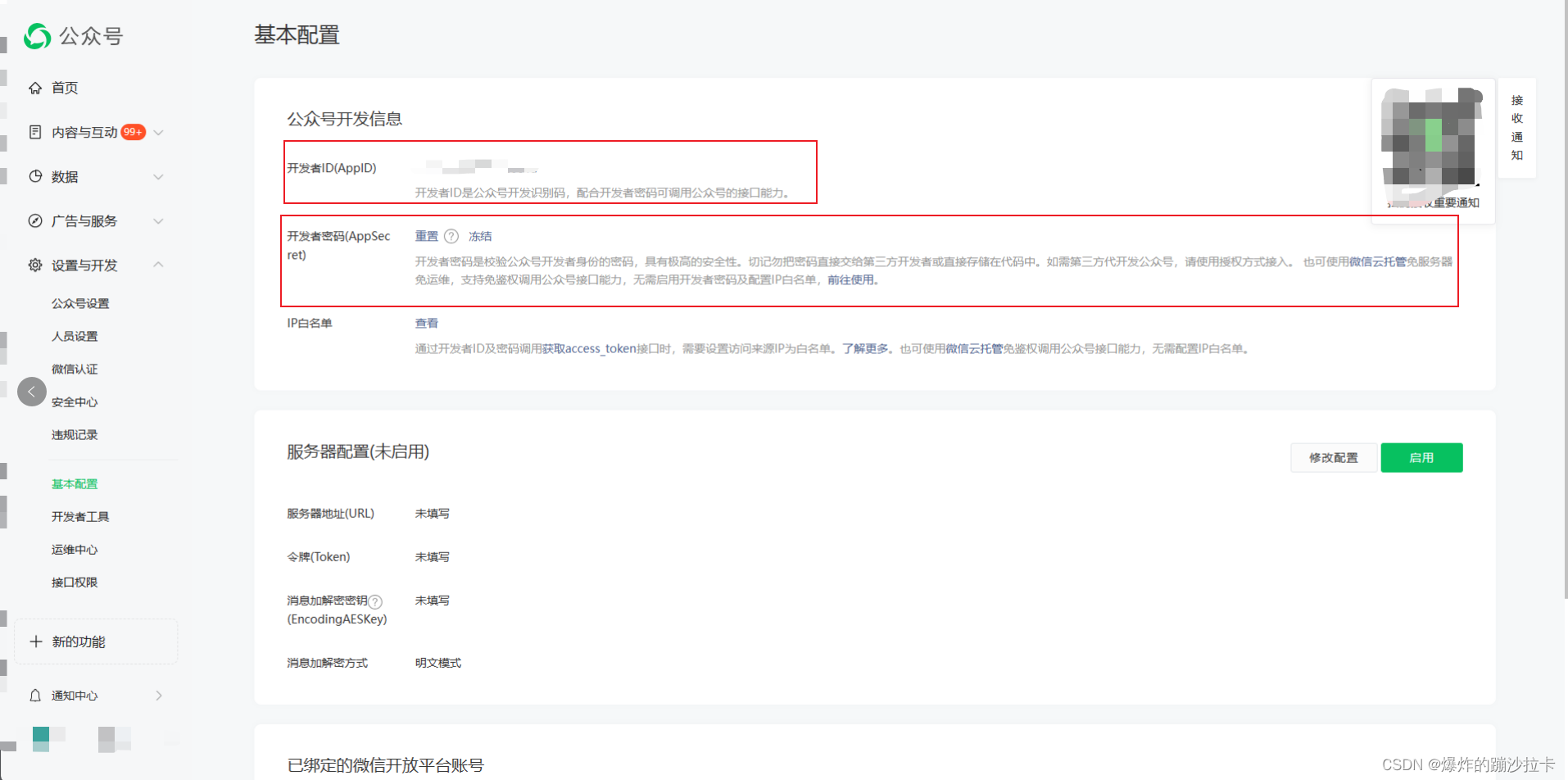Click the 设置与开发 gear icon

pos(35,265)
